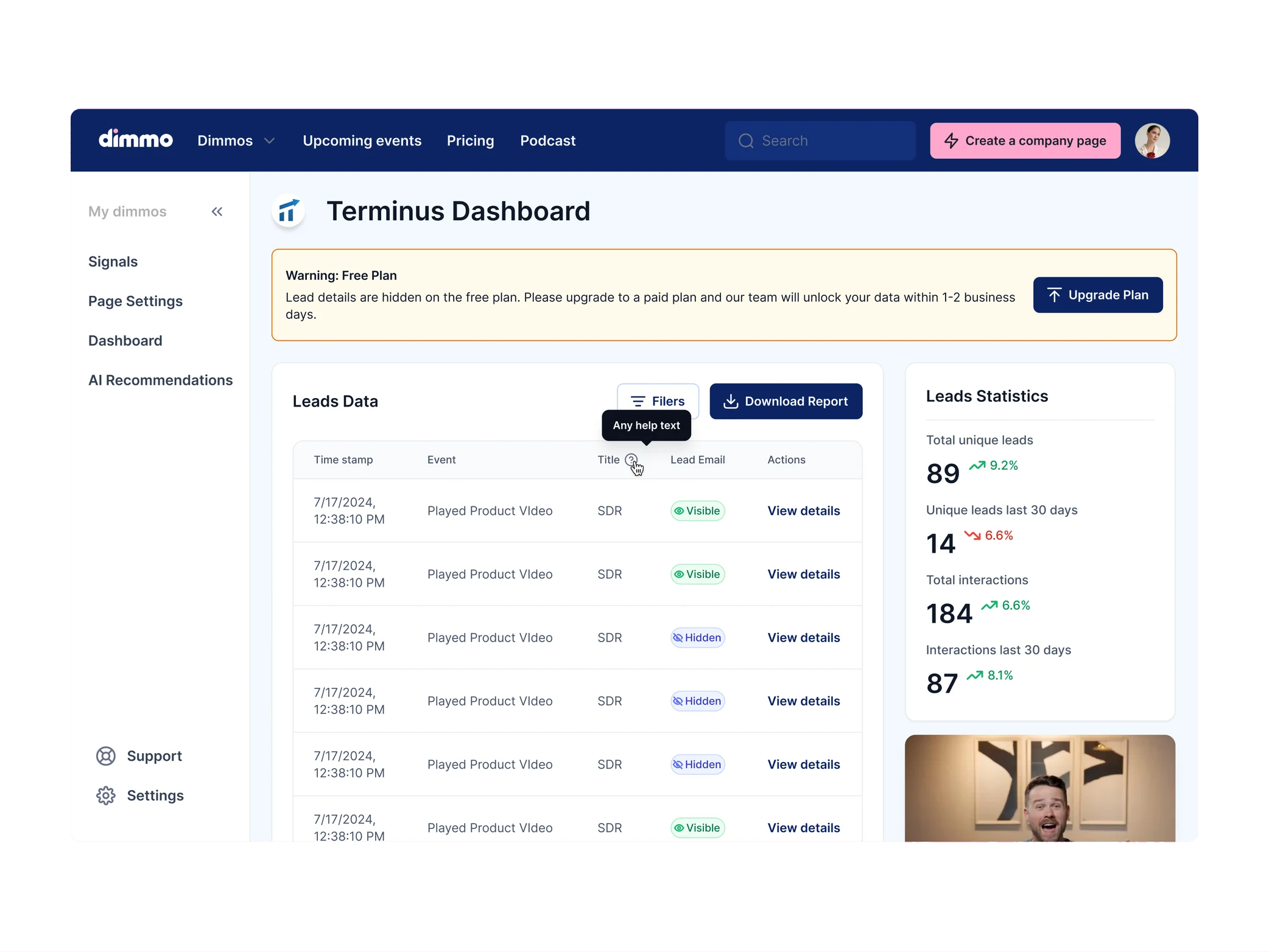Toggle the Visible badge in sixth lead row

tap(698, 828)
